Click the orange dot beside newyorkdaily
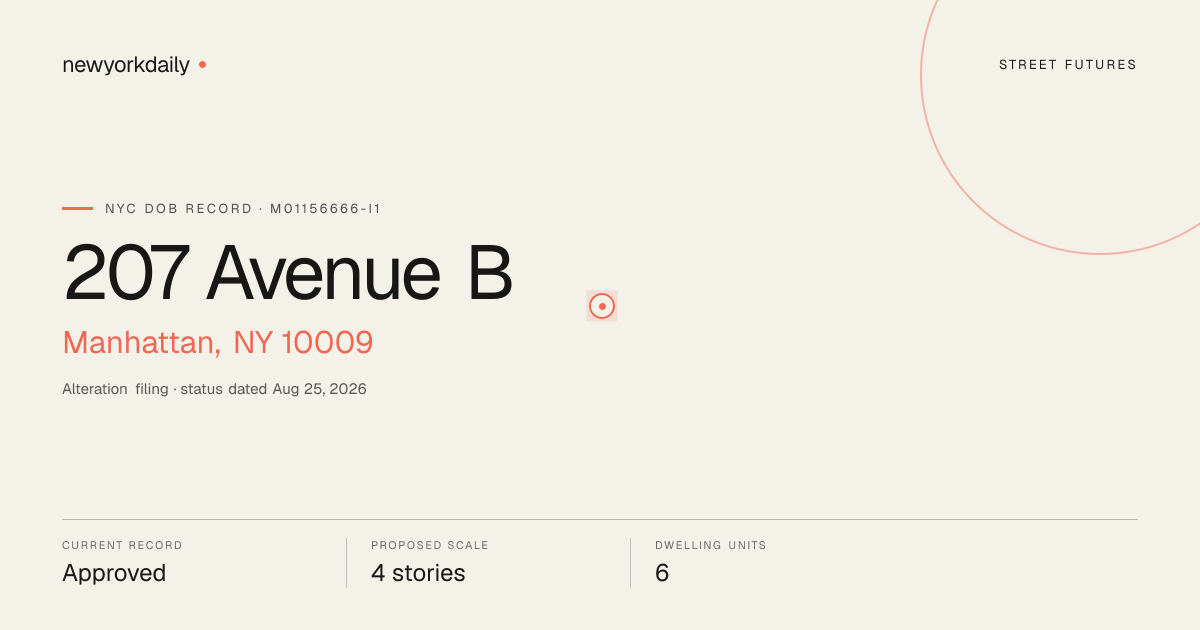 [x=202, y=64]
